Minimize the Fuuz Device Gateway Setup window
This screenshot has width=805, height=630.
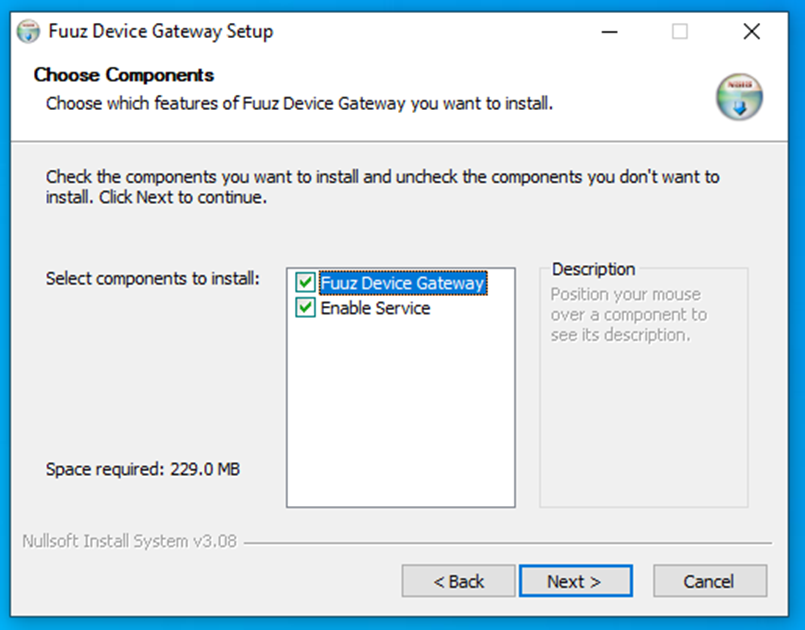[x=609, y=32]
